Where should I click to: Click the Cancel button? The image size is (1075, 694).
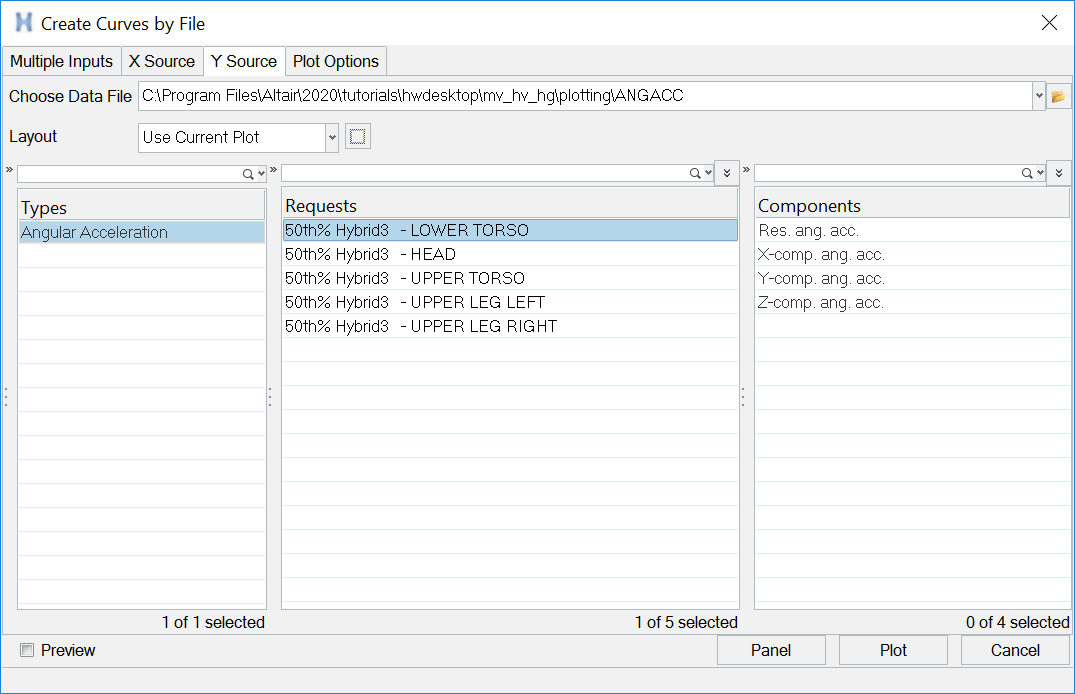[x=1015, y=650]
